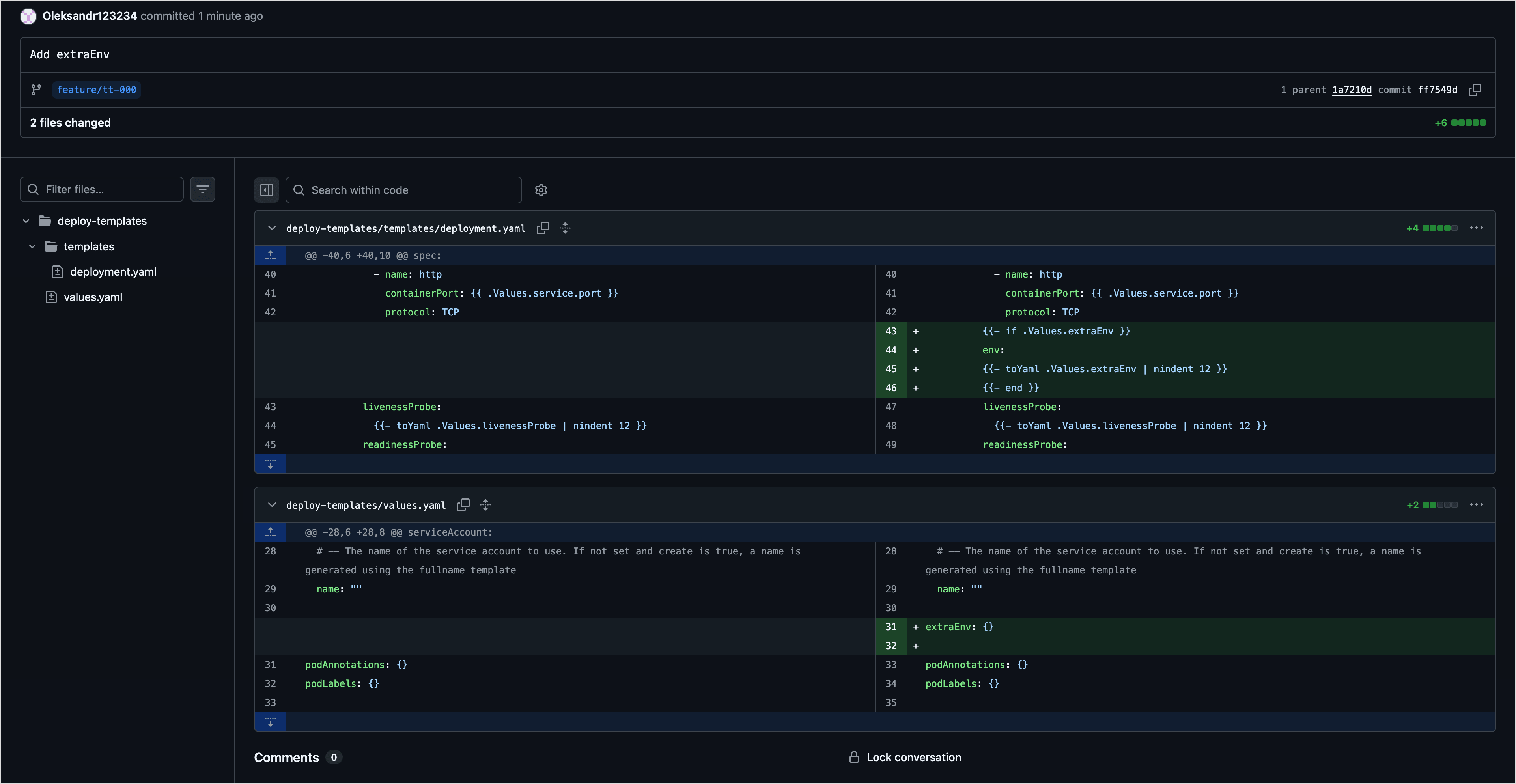Open values.yaml in the file tree
1516x784 pixels.
click(x=93, y=297)
